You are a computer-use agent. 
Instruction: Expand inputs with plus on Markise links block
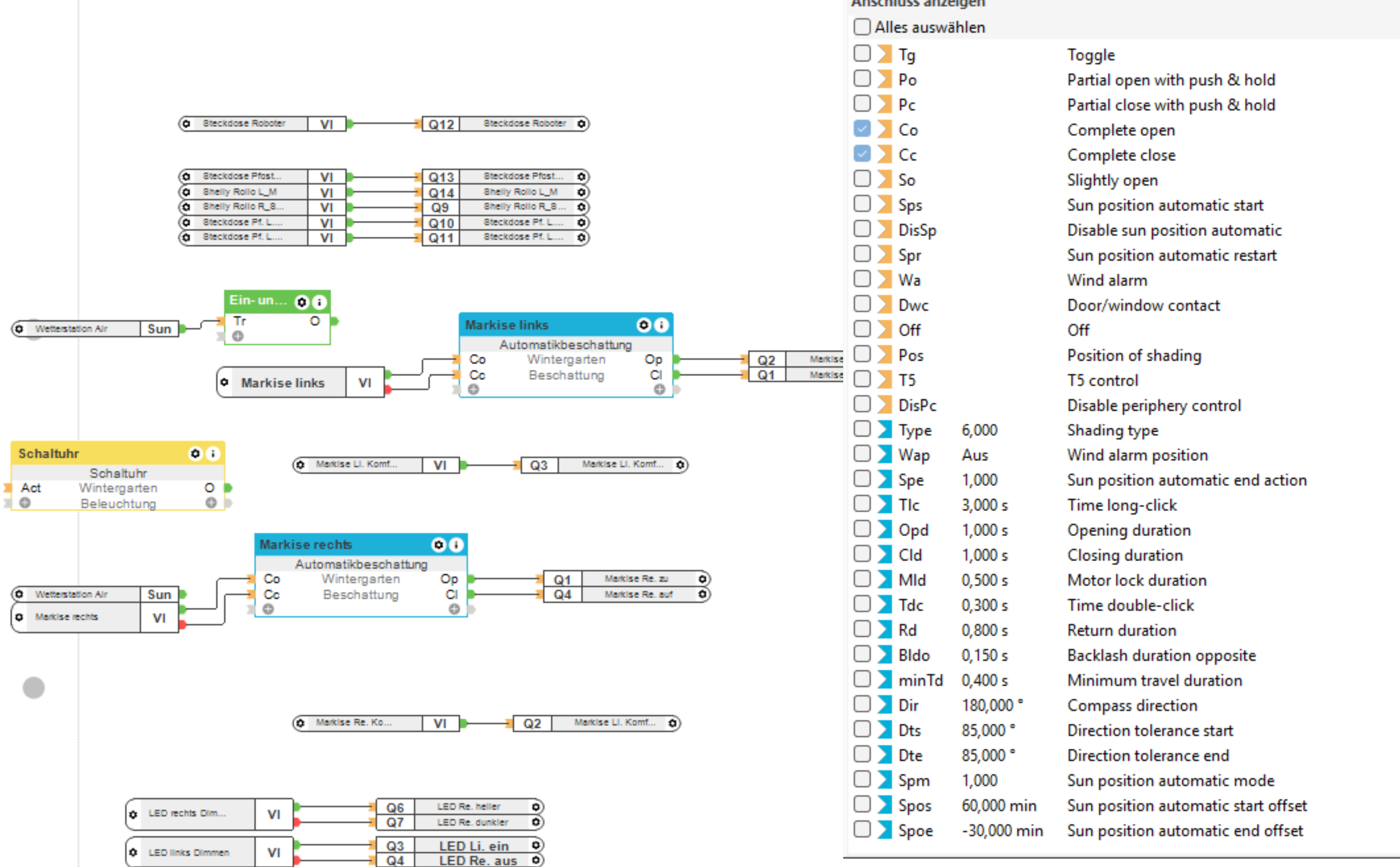(473, 389)
